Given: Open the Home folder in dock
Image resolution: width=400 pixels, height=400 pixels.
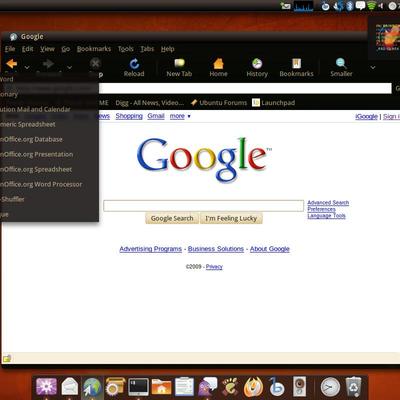Looking at the screenshot, I should point(161,387).
